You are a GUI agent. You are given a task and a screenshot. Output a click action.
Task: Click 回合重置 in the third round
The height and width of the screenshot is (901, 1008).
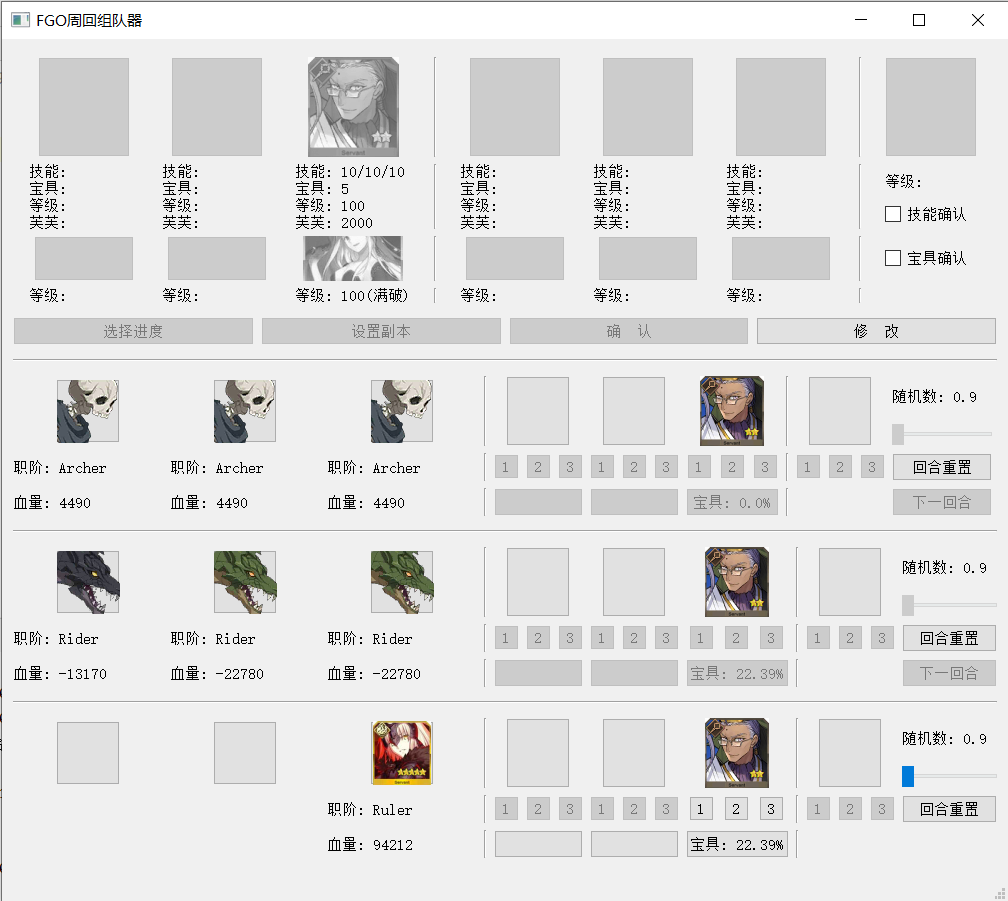pyautogui.click(x=949, y=809)
